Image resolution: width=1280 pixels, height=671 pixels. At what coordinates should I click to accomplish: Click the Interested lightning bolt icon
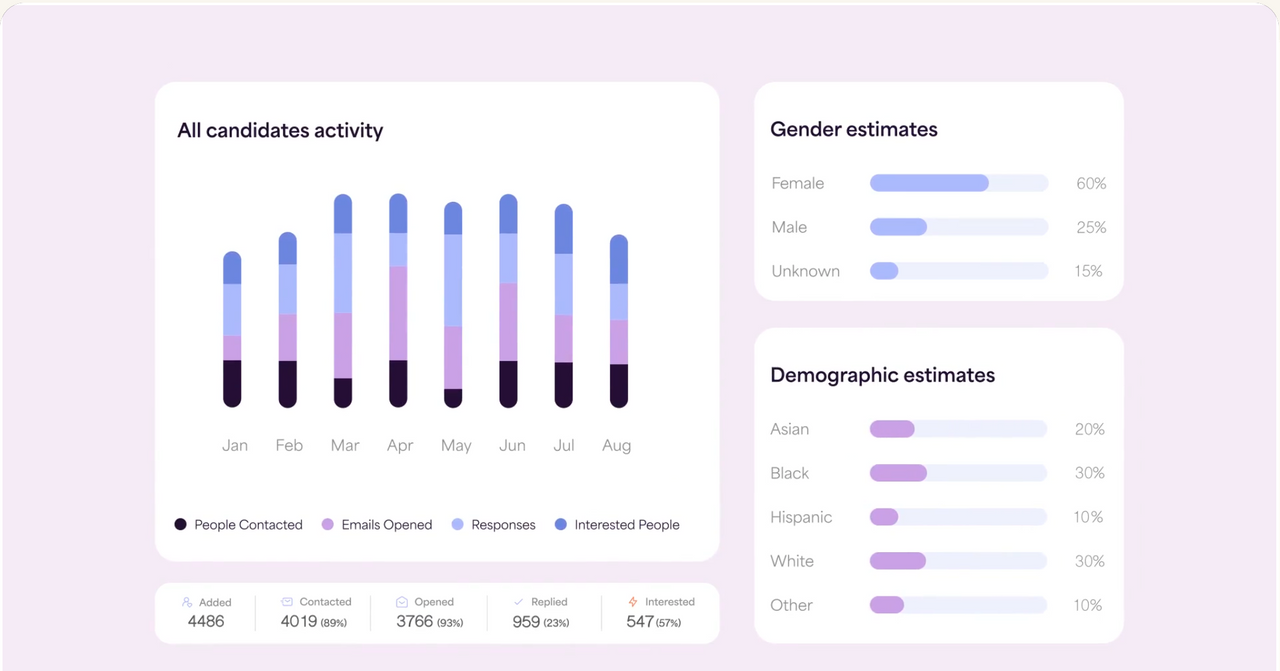[633, 602]
